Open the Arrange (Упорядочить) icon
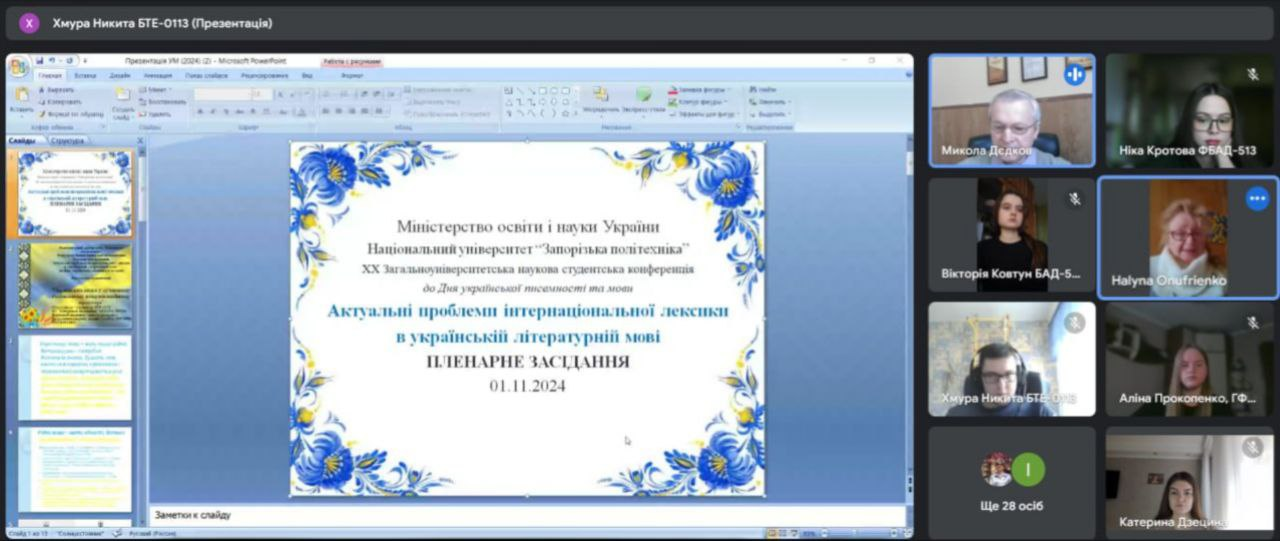Image resolution: width=1280 pixels, height=541 pixels. (x=600, y=98)
